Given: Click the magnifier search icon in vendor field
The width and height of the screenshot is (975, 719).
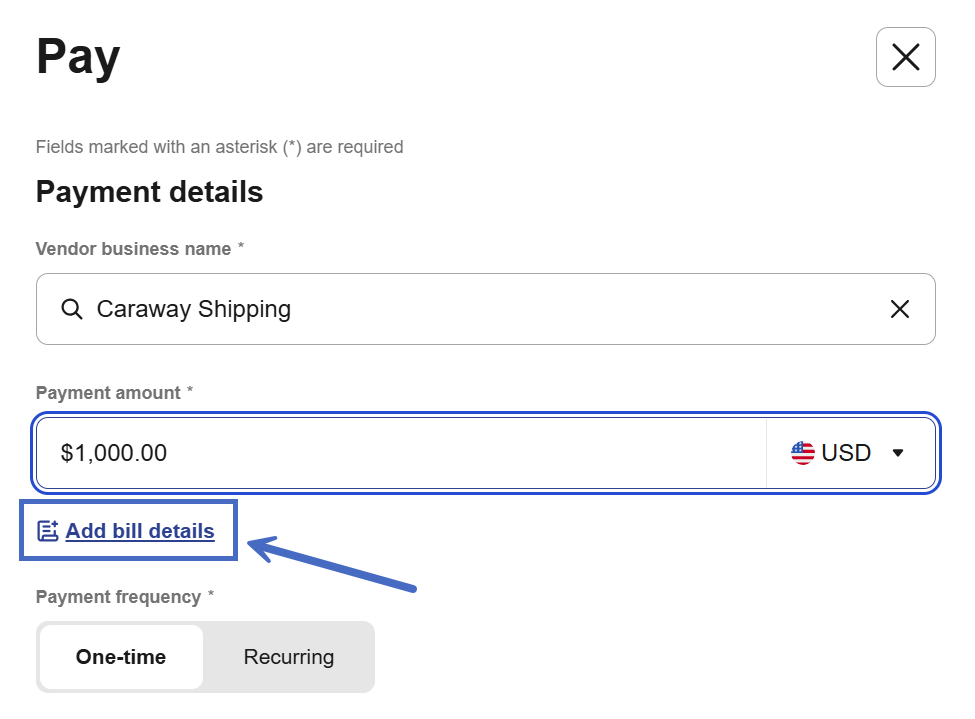Looking at the screenshot, I should tap(71, 309).
